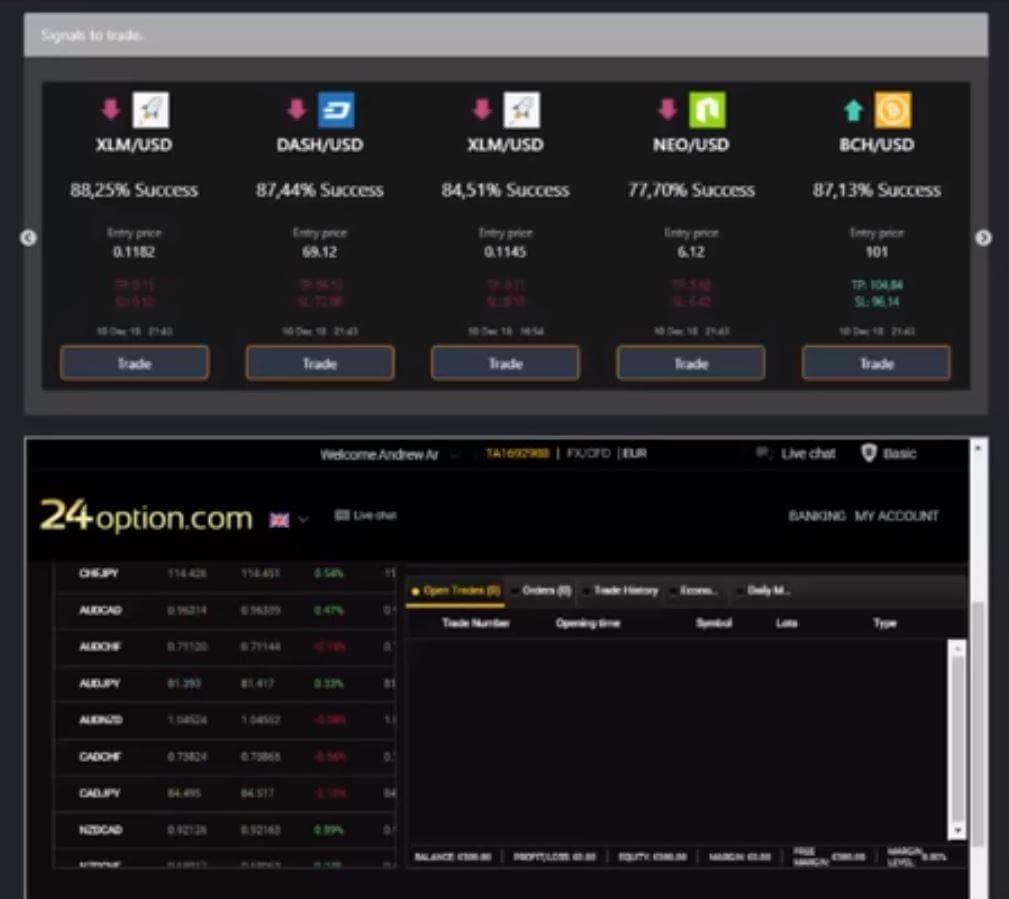Image resolution: width=1009 pixels, height=899 pixels.
Task: Click Trade on the DASH/USD card
Action: tap(320, 364)
